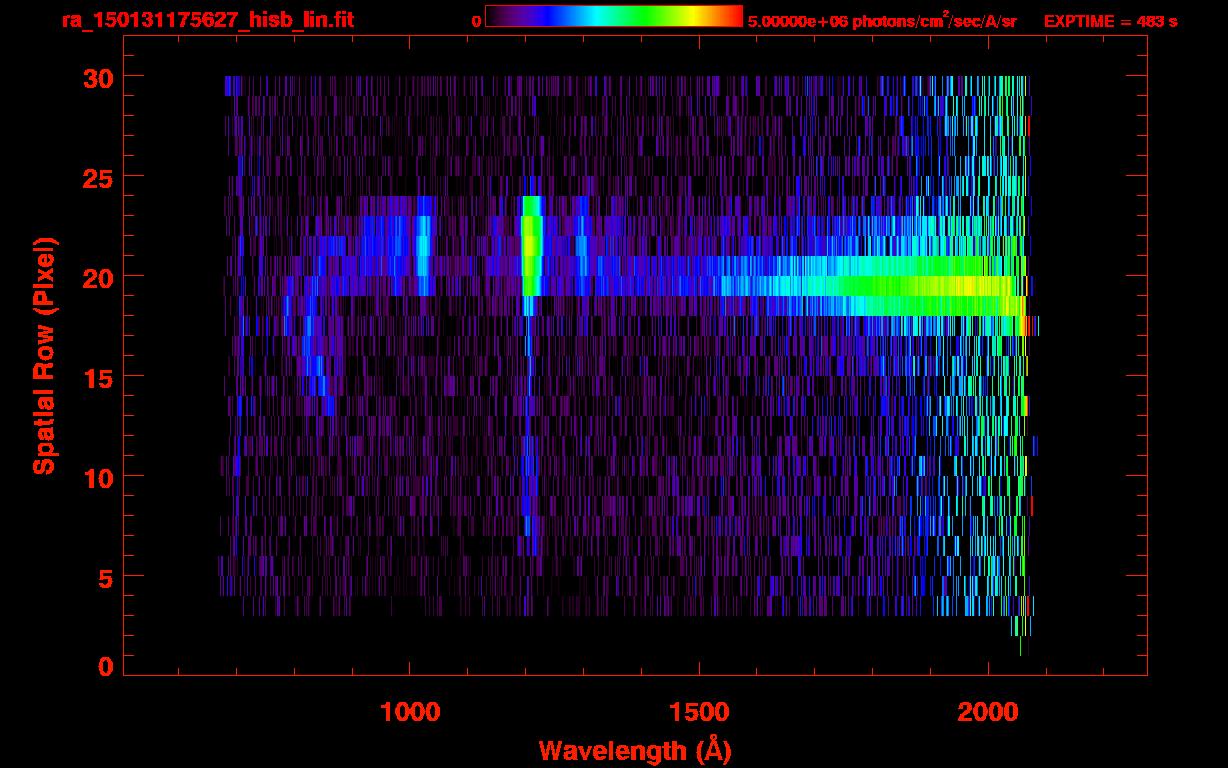Select the 1000 wavelength tick label
This screenshot has width=1228, height=768.
pyautogui.click(x=410, y=712)
